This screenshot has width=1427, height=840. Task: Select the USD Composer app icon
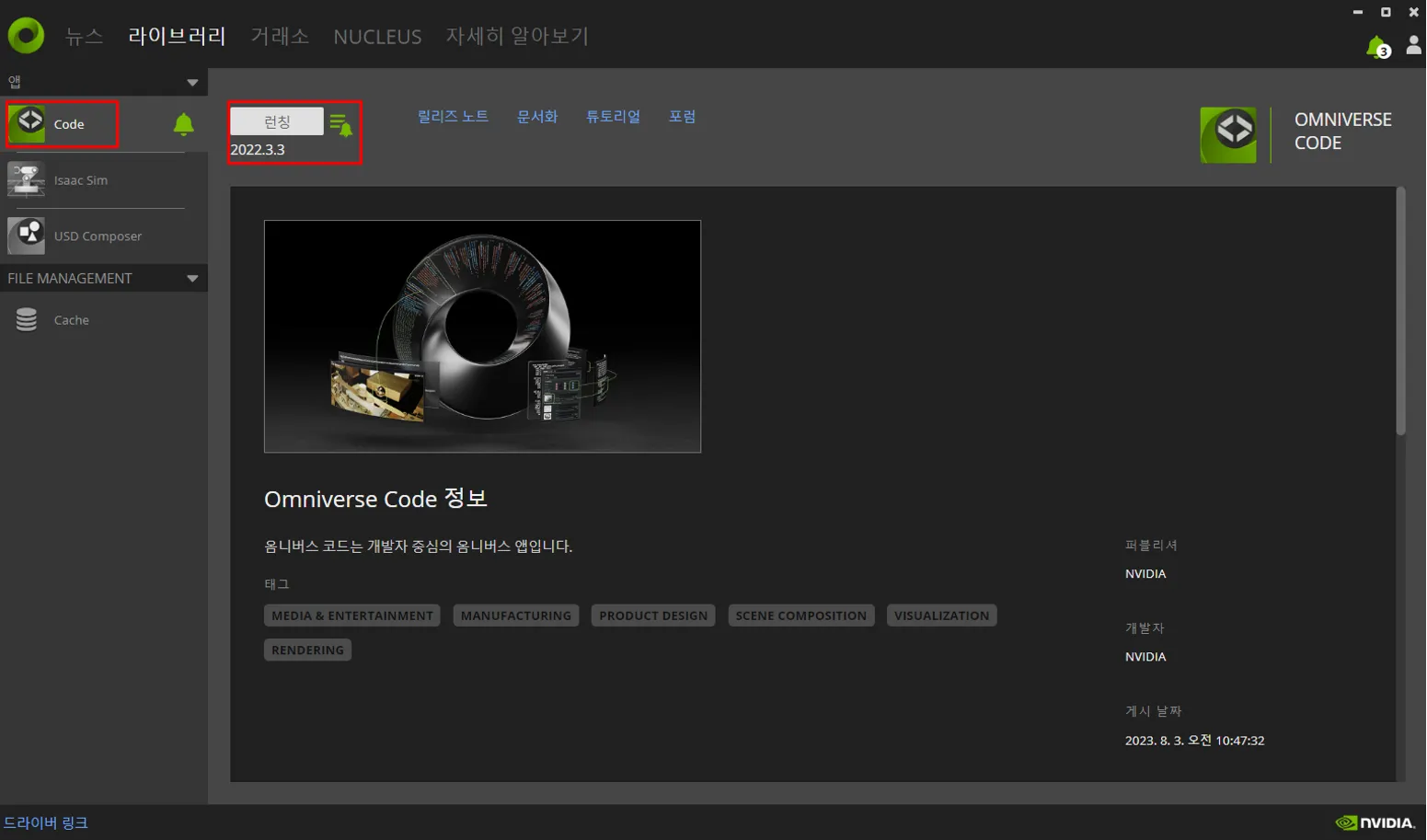tap(26, 236)
